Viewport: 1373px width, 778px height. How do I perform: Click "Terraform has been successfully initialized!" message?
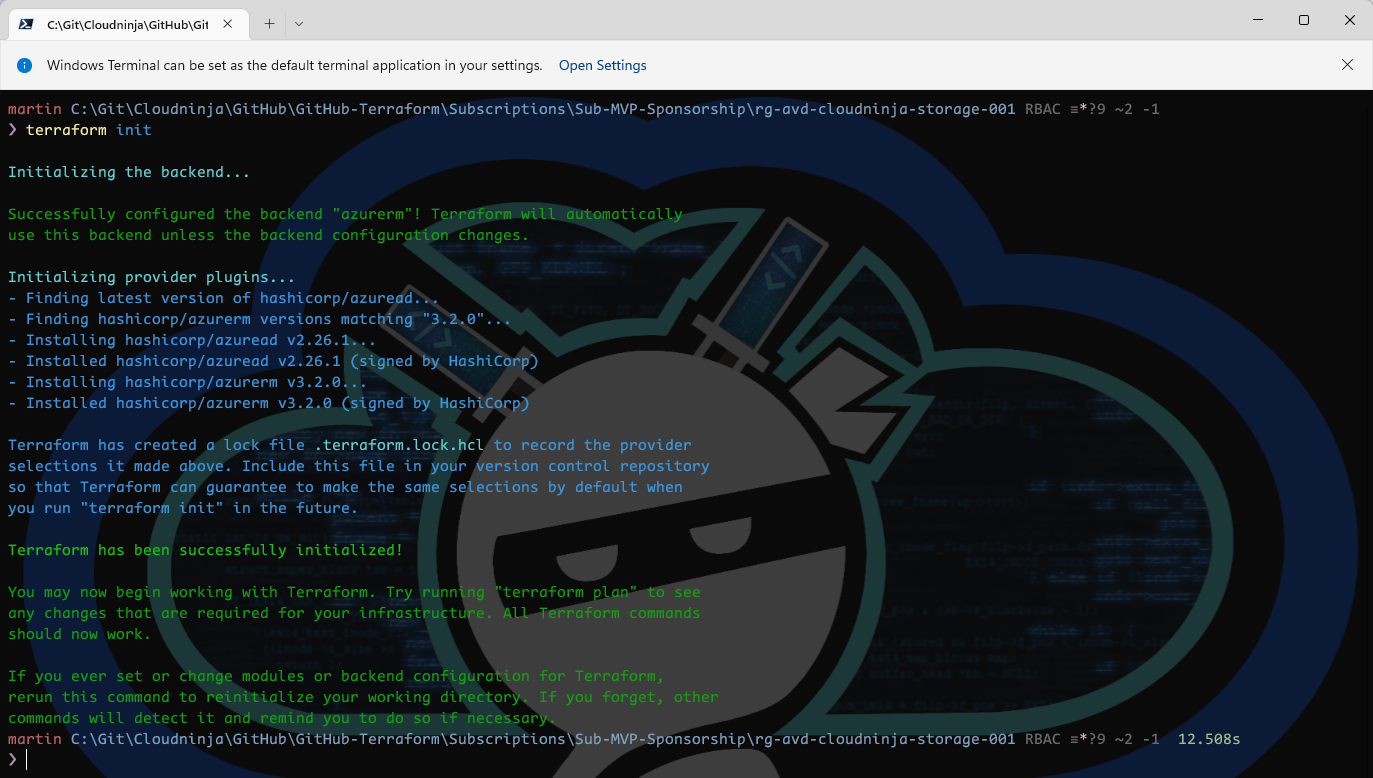click(x=206, y=550)
